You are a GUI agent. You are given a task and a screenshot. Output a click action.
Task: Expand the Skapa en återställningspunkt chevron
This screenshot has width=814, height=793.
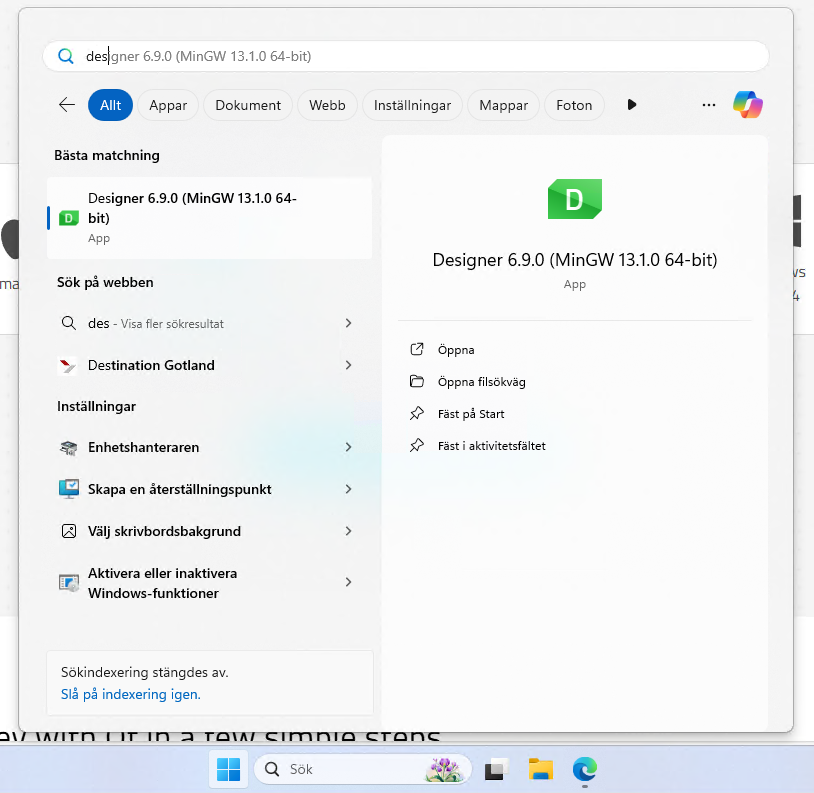click(348, 489)
